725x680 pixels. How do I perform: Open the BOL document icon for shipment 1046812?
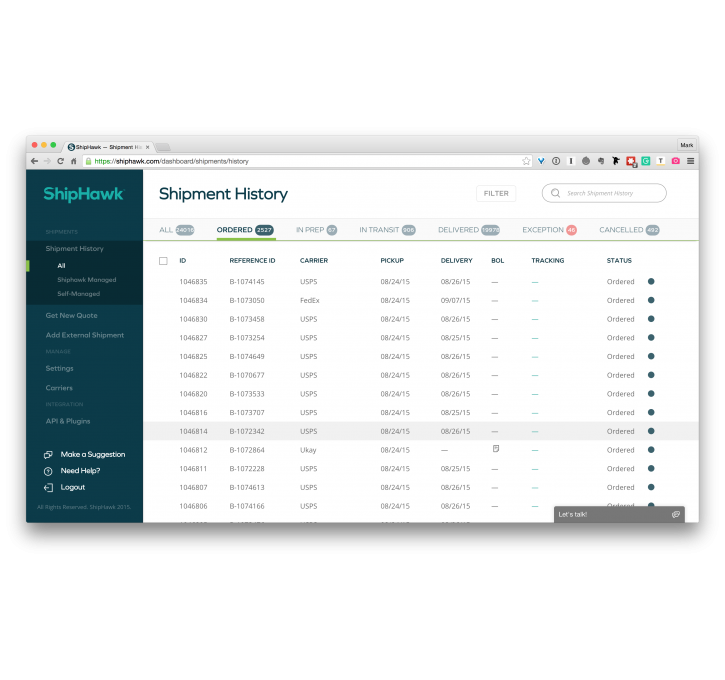pos(496,449)
